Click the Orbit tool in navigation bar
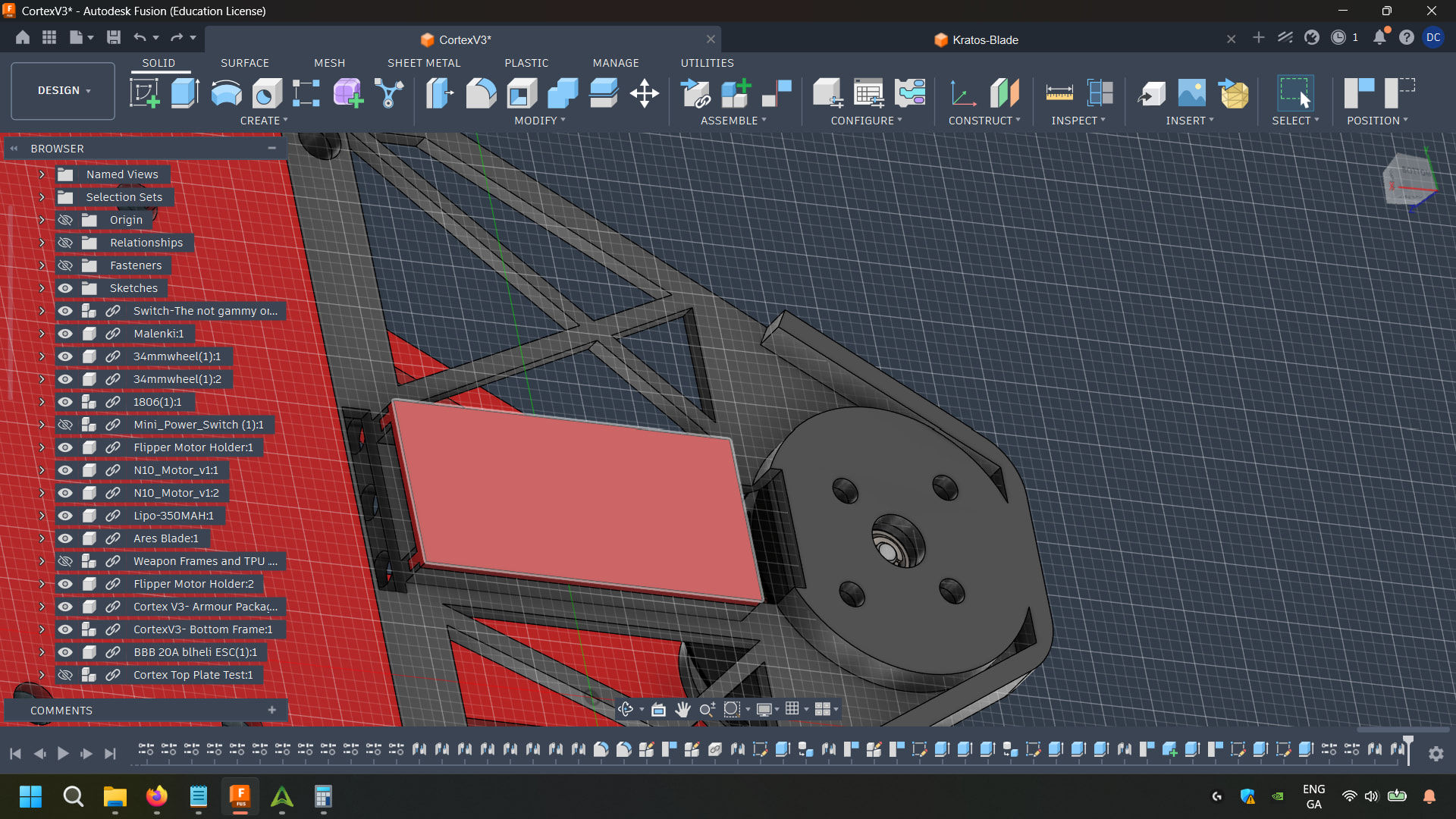This screenshot has width=1456, height=819. [626, 709]
